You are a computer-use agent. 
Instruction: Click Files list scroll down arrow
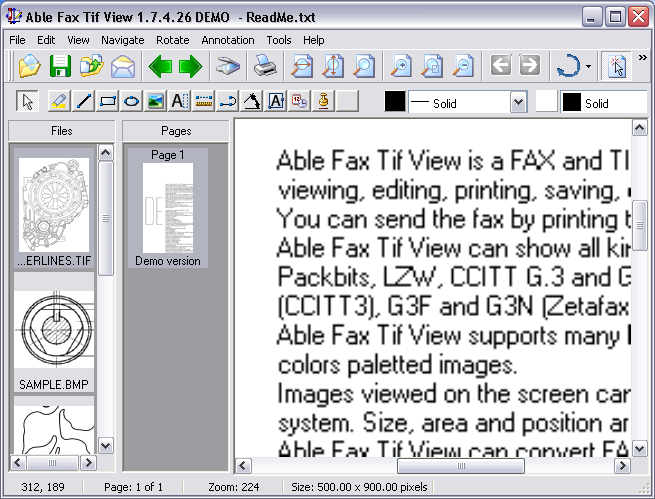[106, 446]
